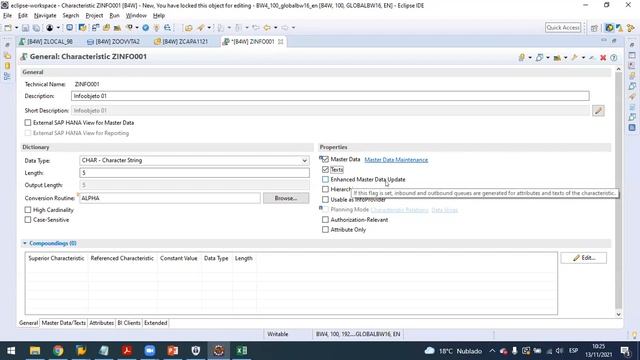Collapse the Compoundings section
Screen dimensions: 640x360
(24, 243)
